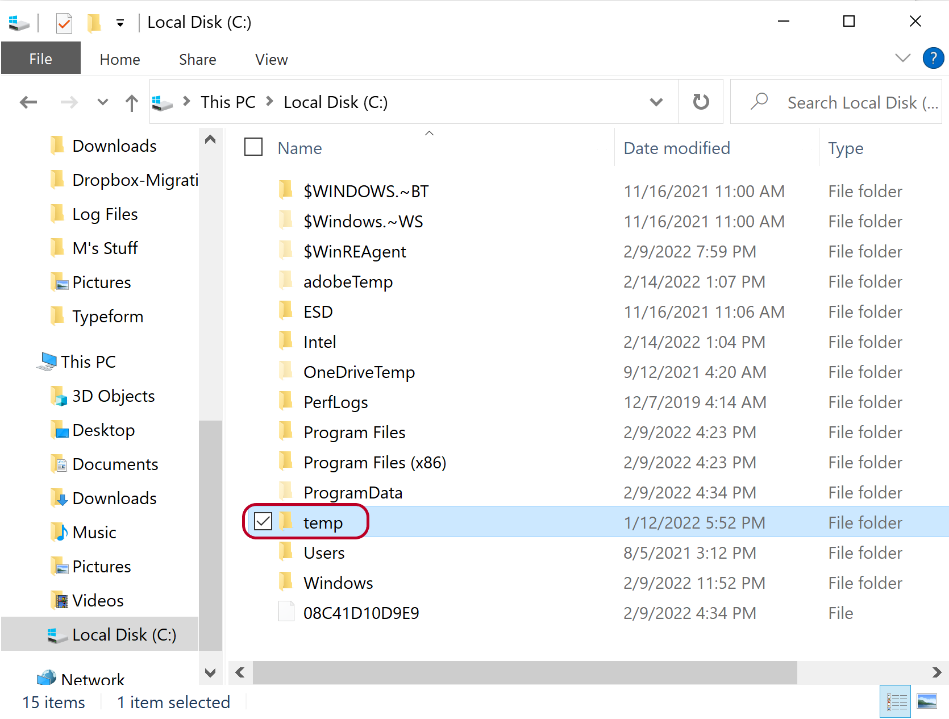
Task: Uncheck the temp folder checkbox
Action: pyautogui.click(x=262, y=522)
